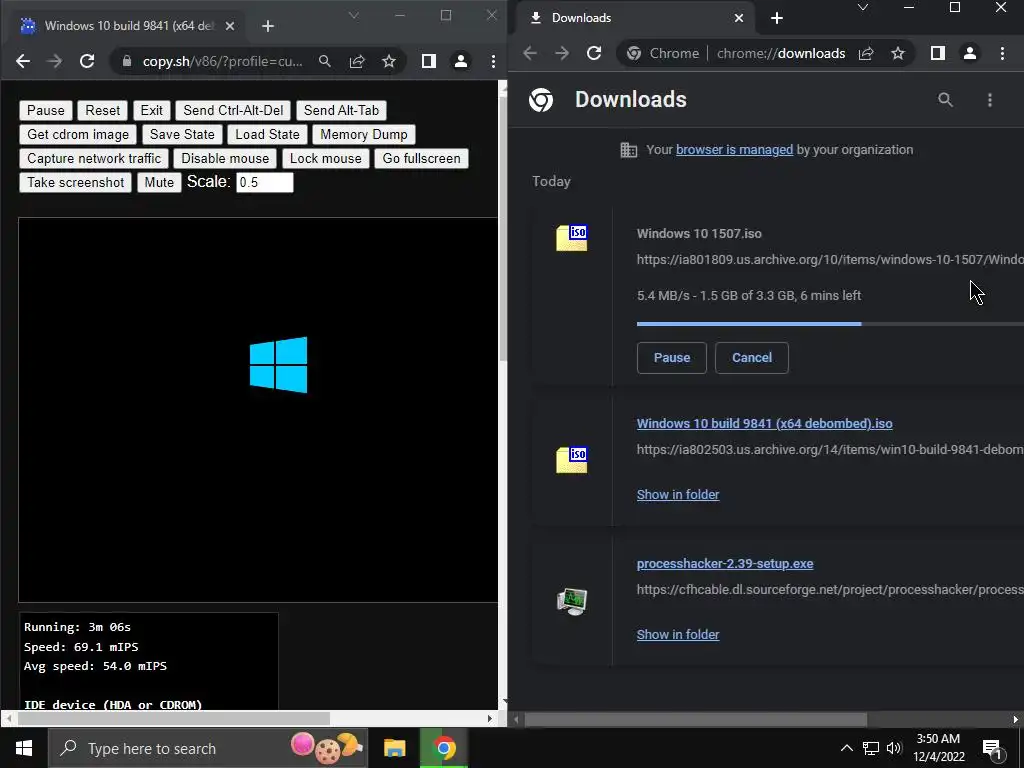Open a new tab in the copy.sh window

click(x=268, y=26)
